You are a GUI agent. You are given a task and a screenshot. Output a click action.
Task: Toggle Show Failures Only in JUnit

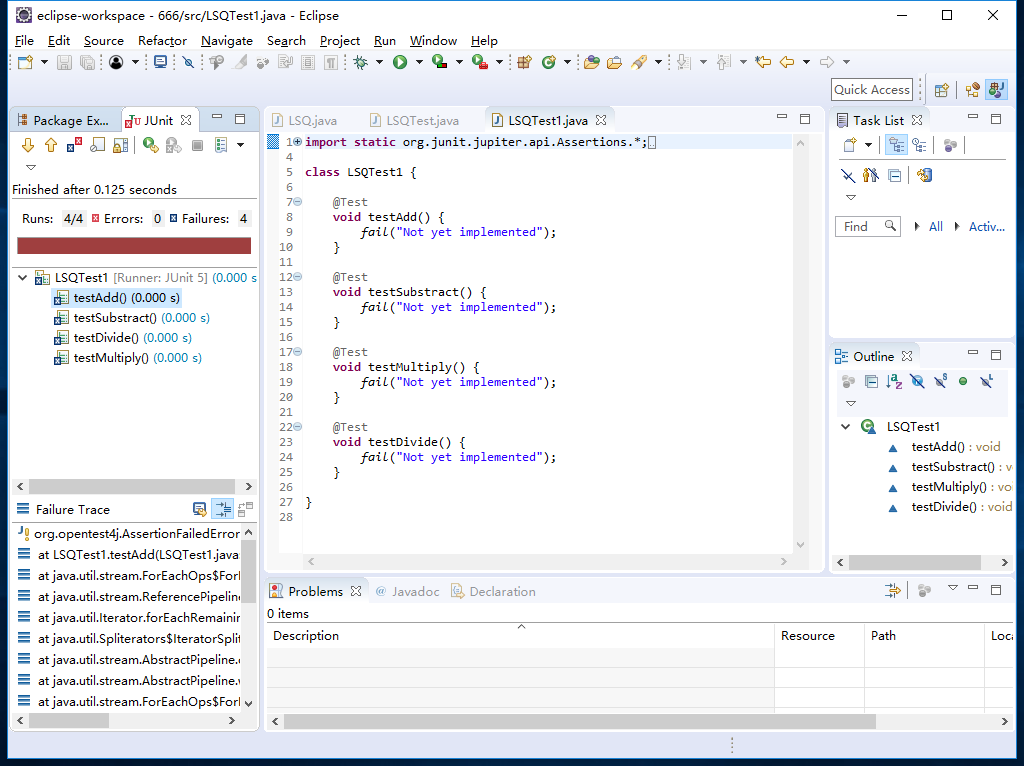[74, 145]
